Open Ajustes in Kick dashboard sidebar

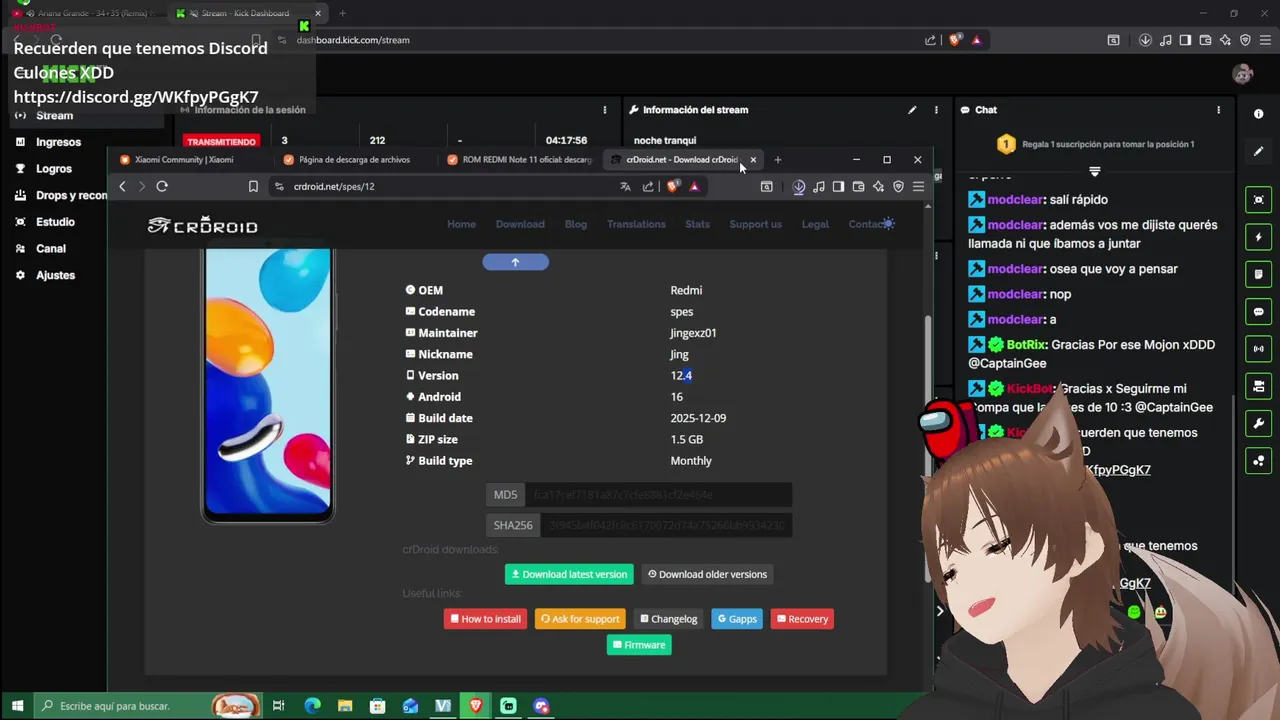click(55, 275)
